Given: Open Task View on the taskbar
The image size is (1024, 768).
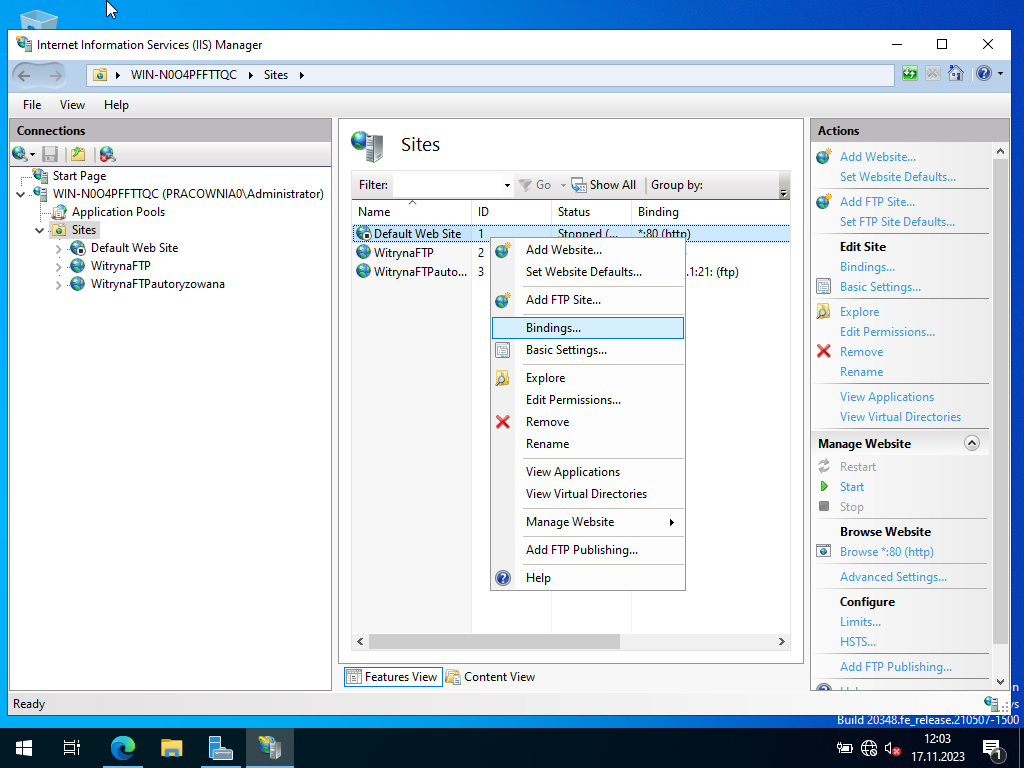Looking at the screenshot, I should coord(72,748).
